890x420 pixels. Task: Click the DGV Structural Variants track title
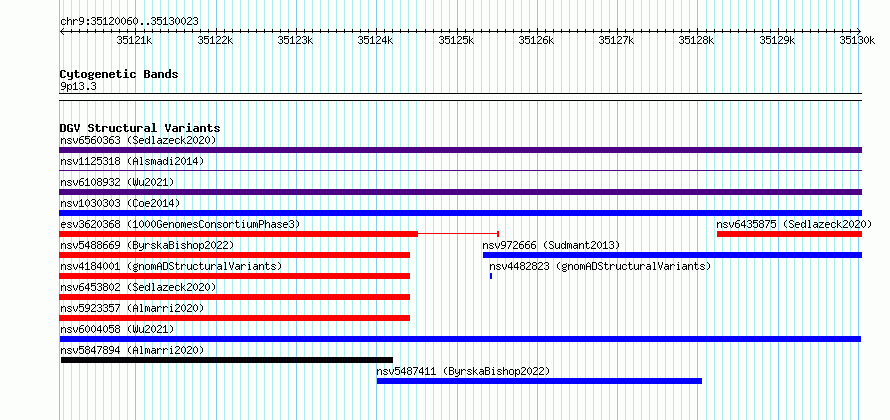(140, 128)
